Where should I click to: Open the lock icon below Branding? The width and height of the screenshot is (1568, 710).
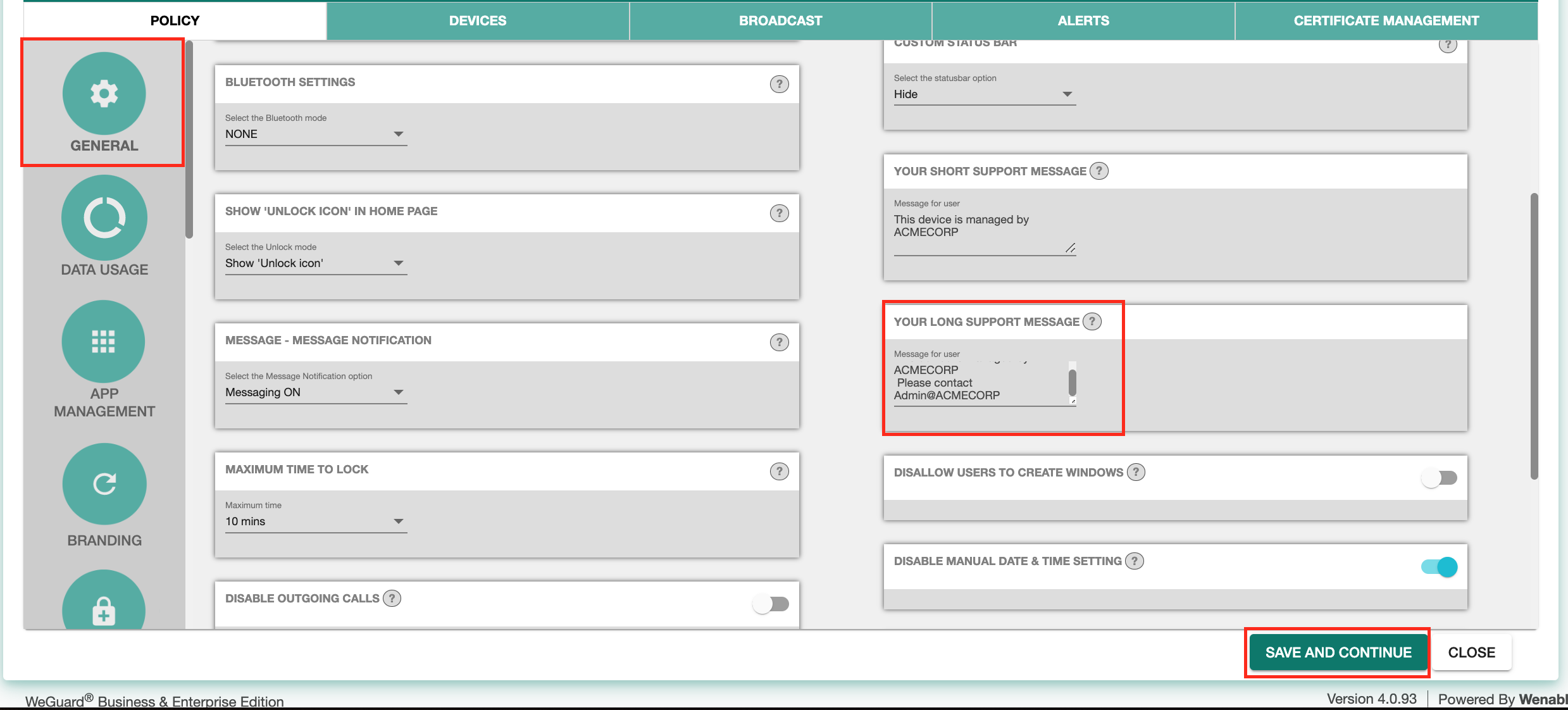(104, 600)
